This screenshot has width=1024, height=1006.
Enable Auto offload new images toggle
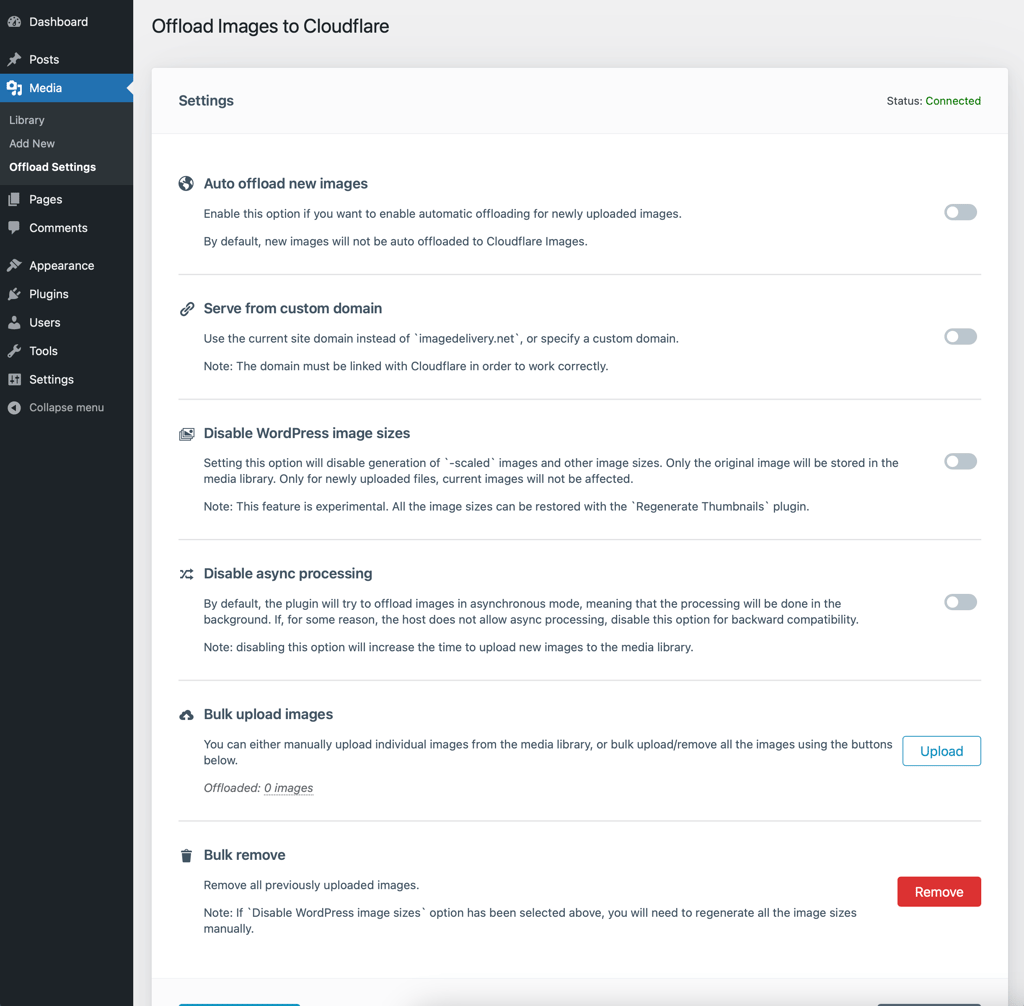point(960,212)
